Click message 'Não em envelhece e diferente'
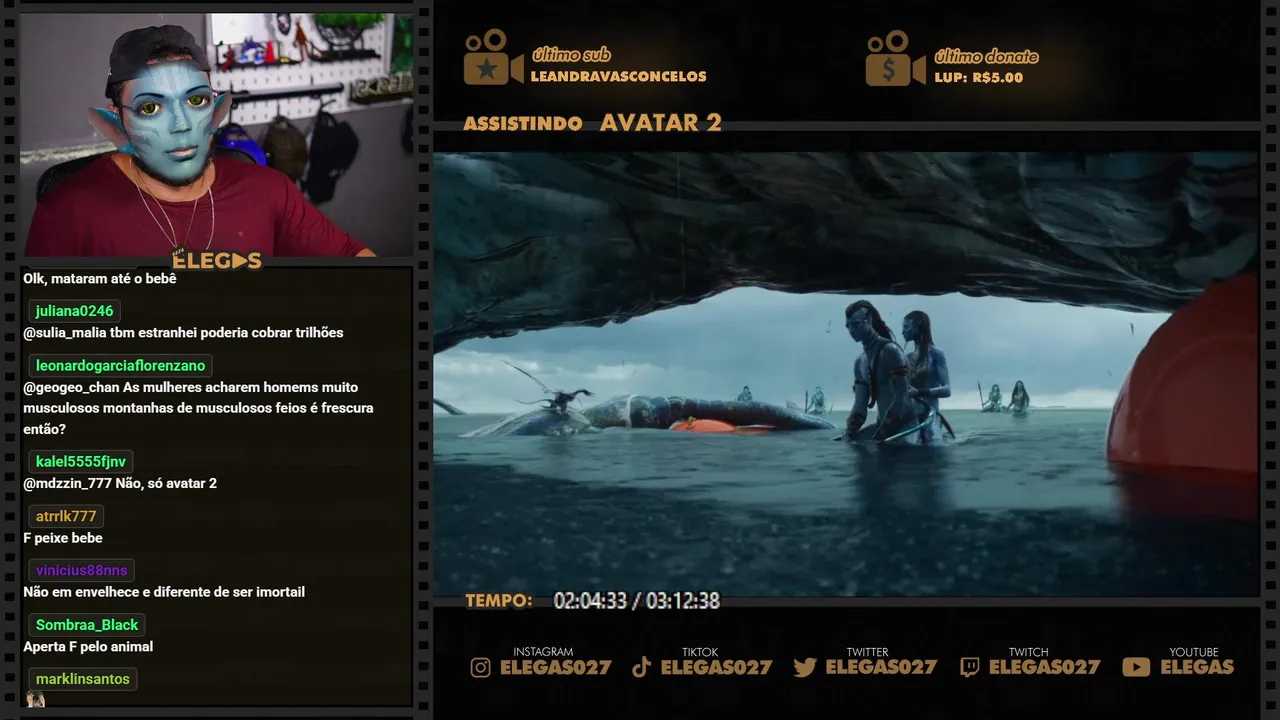The width and height of the screenshot is (1280, 720). click(x=164, y=592)
